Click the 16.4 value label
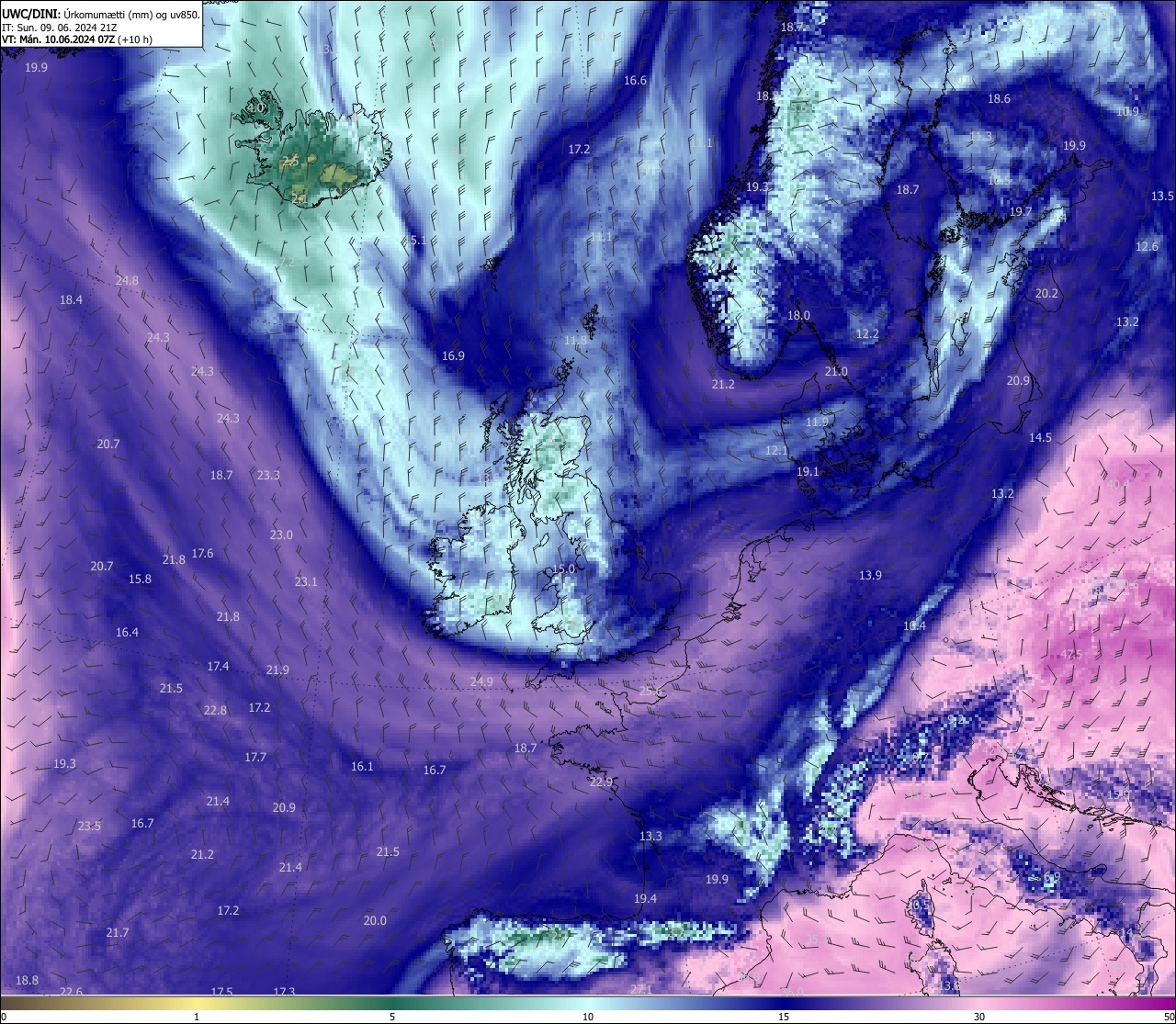Viewport: 1176px width, 1024px height. pyautogui.click(x=127, y=633)
